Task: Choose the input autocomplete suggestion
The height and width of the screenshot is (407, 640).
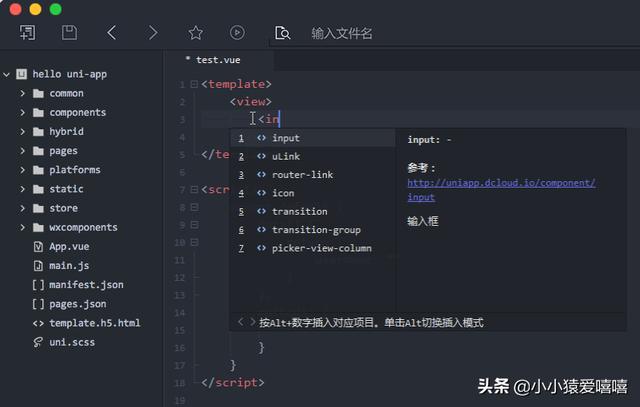Action: [313, 138]
